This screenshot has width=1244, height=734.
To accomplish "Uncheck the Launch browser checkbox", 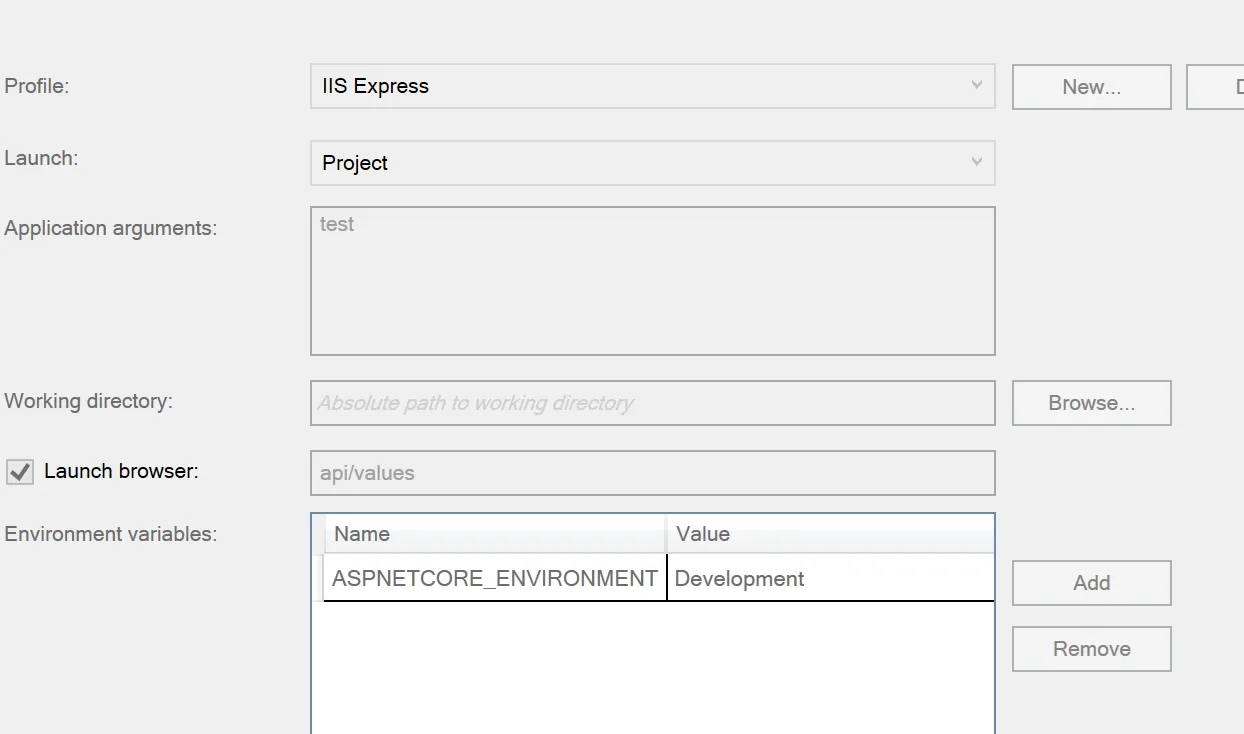I will point(20,472).
